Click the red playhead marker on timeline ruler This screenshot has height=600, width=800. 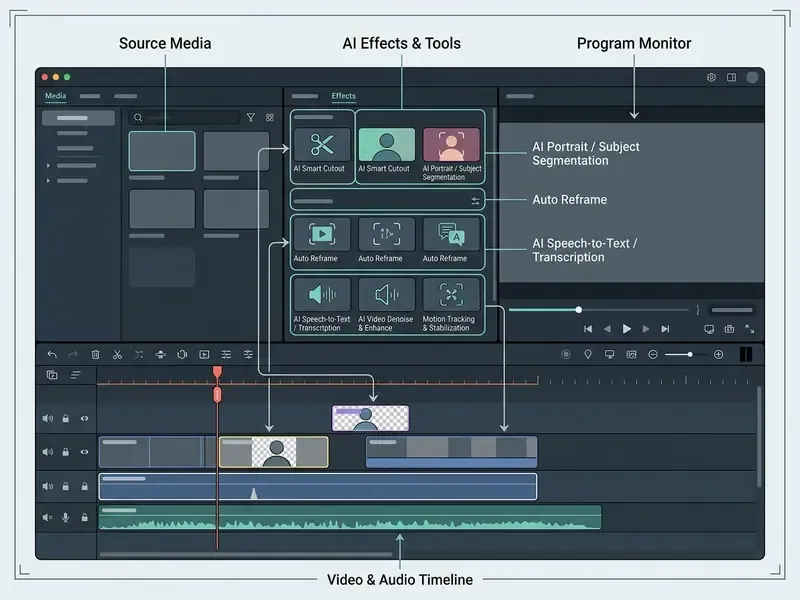coord(217,372)
